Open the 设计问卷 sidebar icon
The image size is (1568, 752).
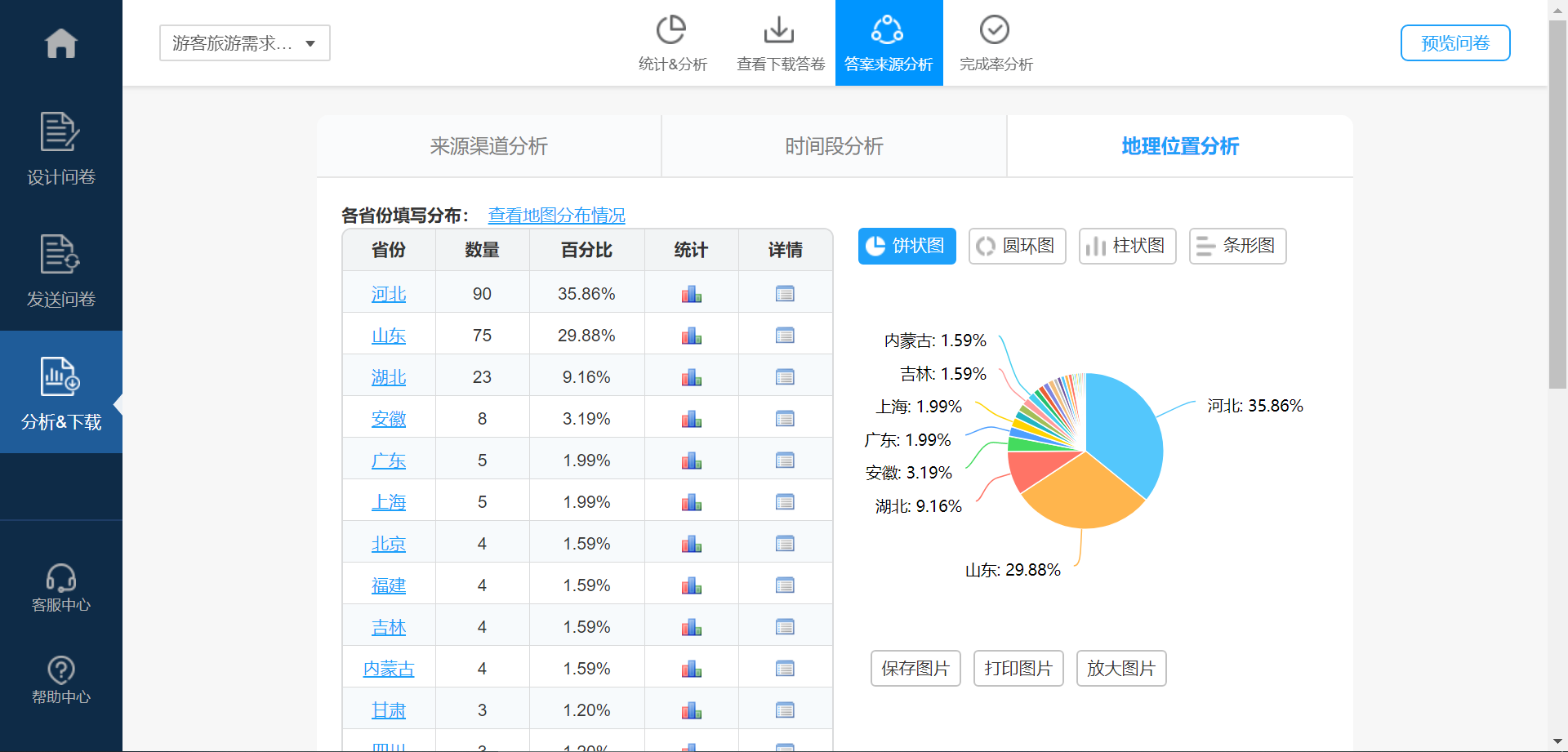pos(60,132)
